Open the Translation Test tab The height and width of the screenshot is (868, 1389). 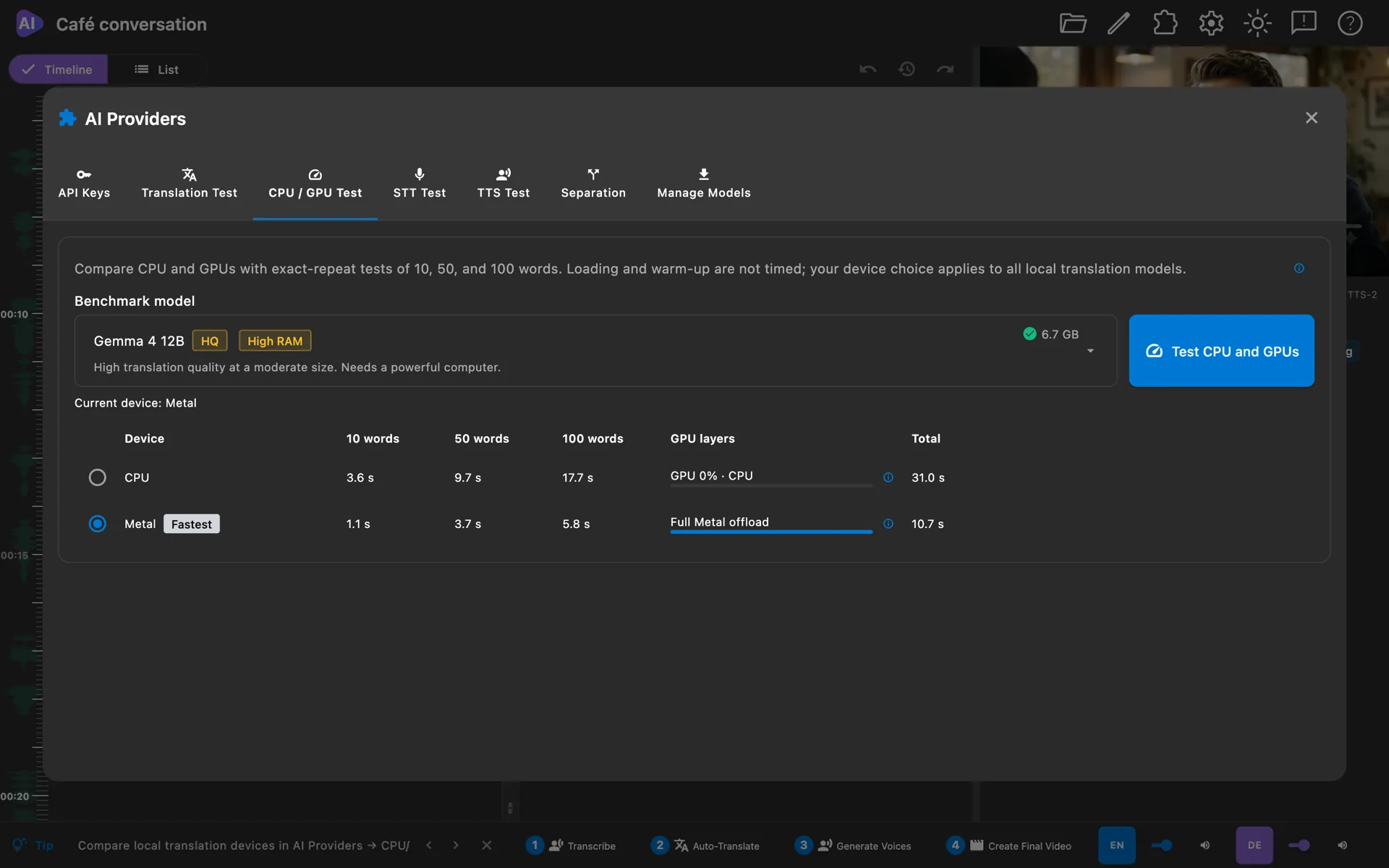(x=190, y=184)
